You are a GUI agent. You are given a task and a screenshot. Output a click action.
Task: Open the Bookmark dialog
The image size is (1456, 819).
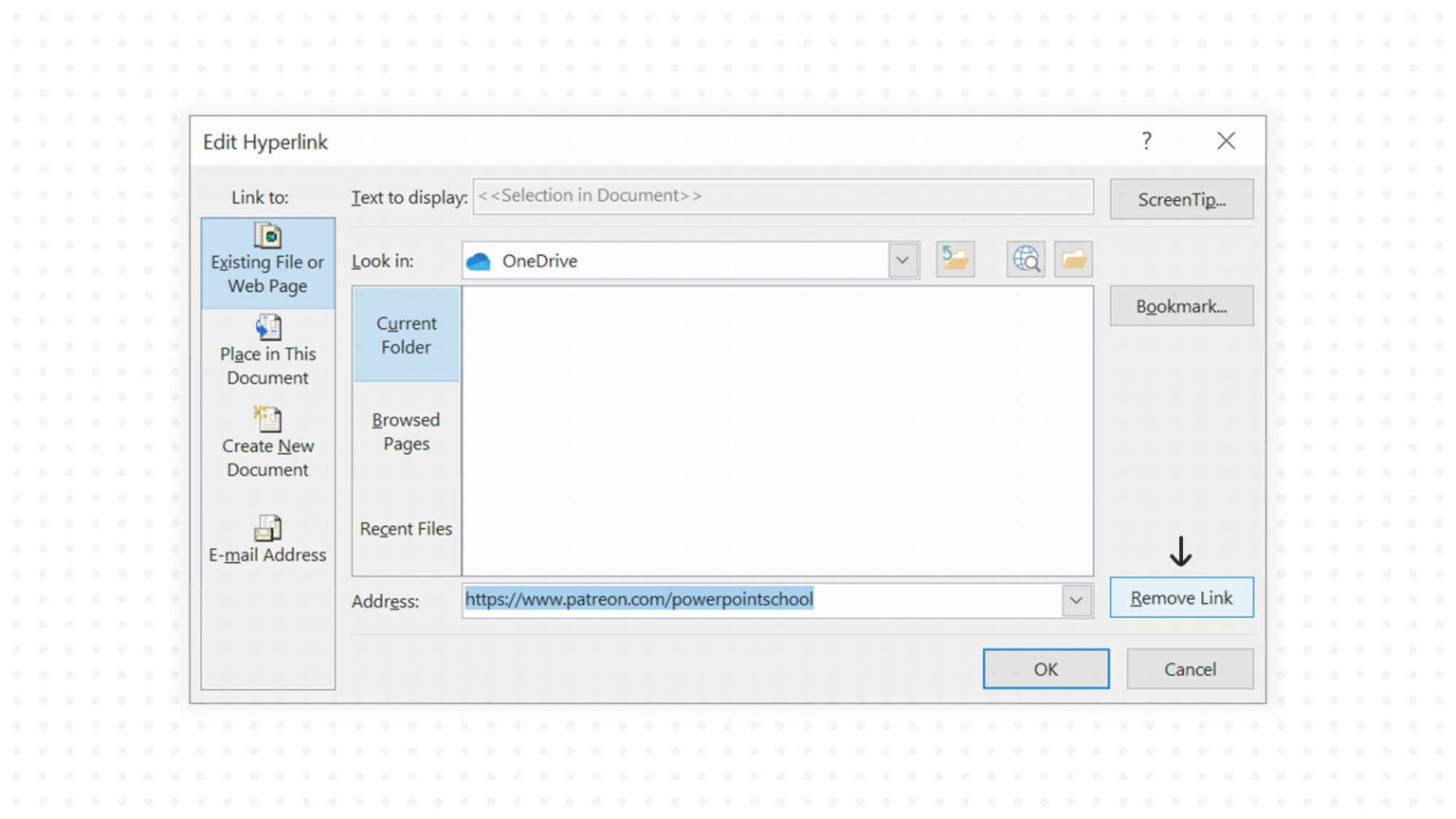pyautogui.click(x=1181, y=305)
